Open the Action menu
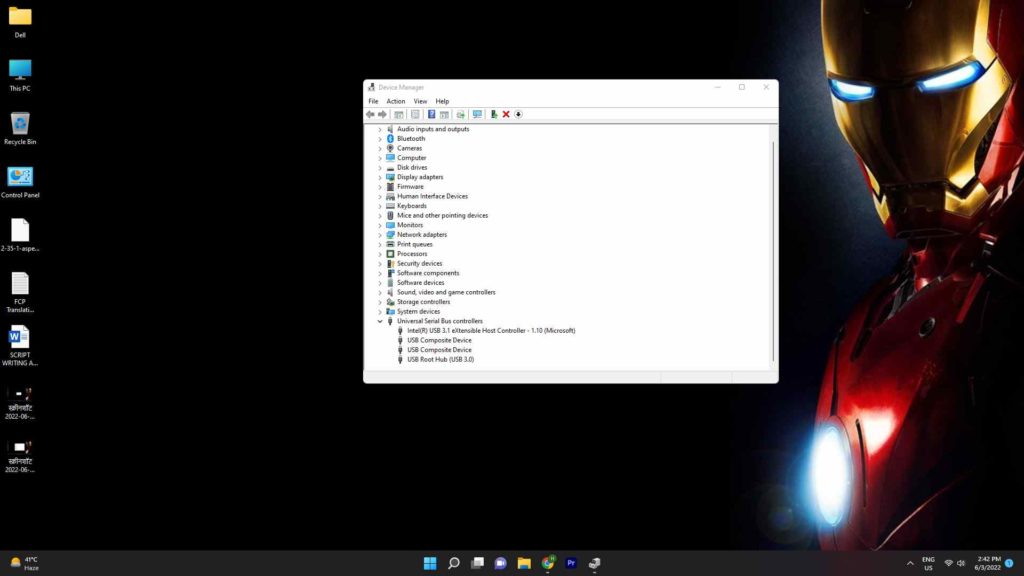Screen dimensions: 1024x576 [x=396, y=101]
